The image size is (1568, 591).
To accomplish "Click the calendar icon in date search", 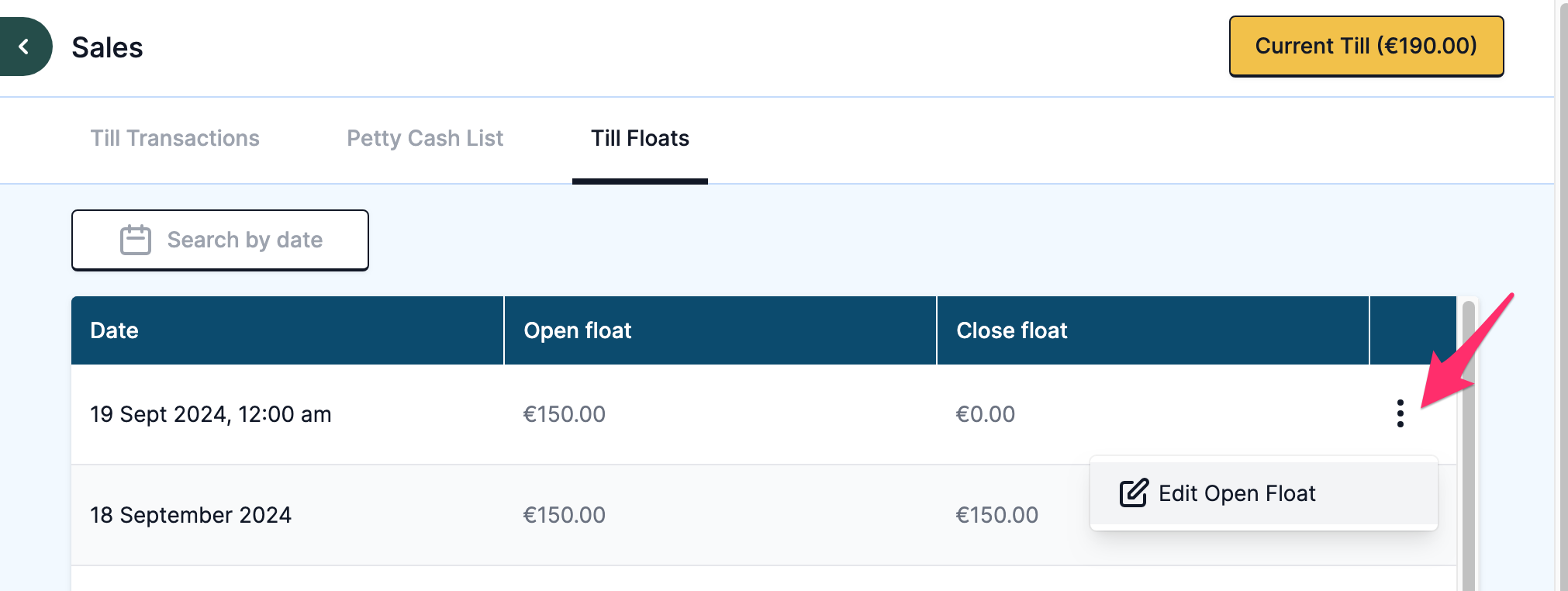I will point(135,240).
